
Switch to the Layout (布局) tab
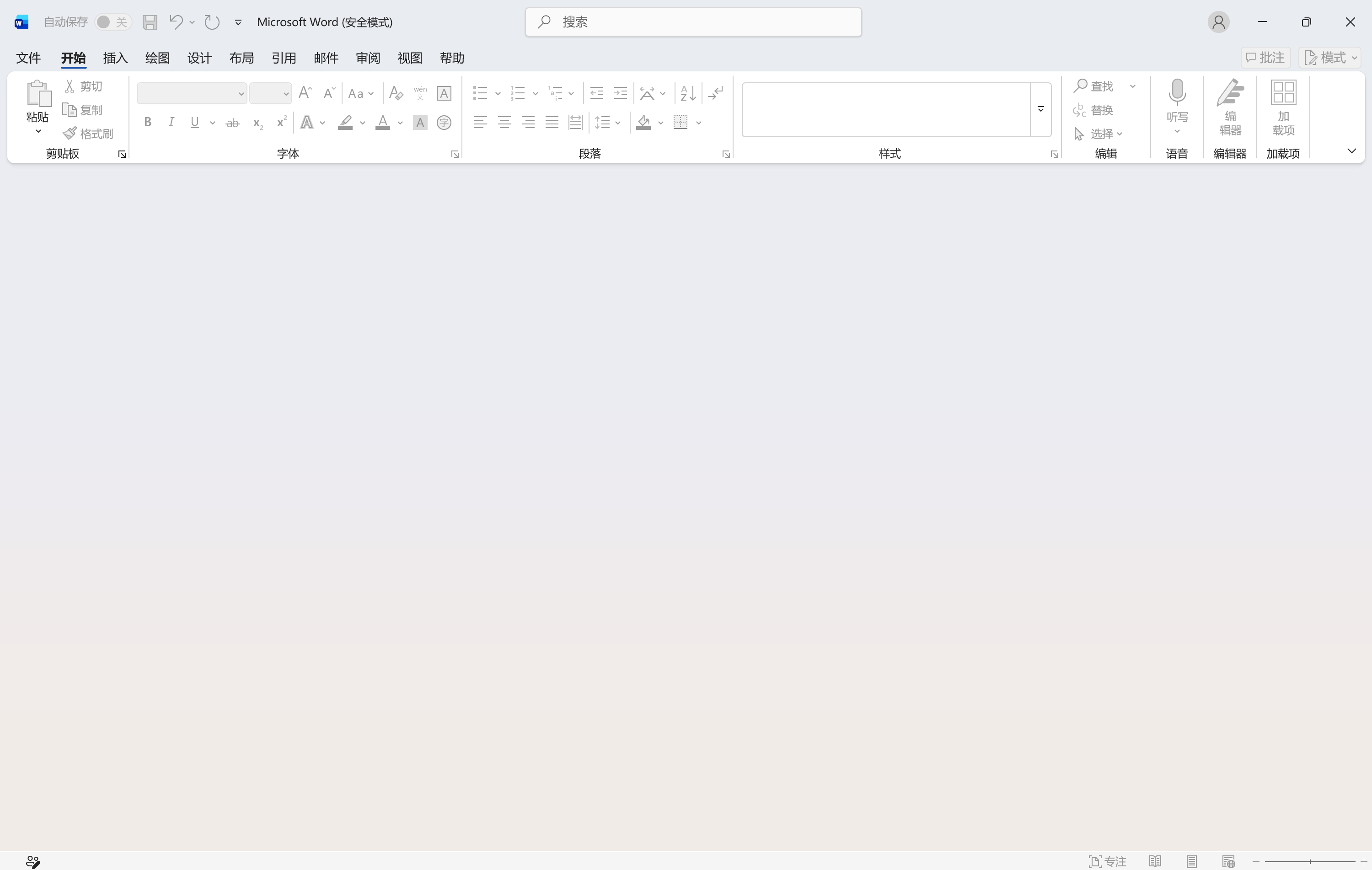(x=241, y=58)
